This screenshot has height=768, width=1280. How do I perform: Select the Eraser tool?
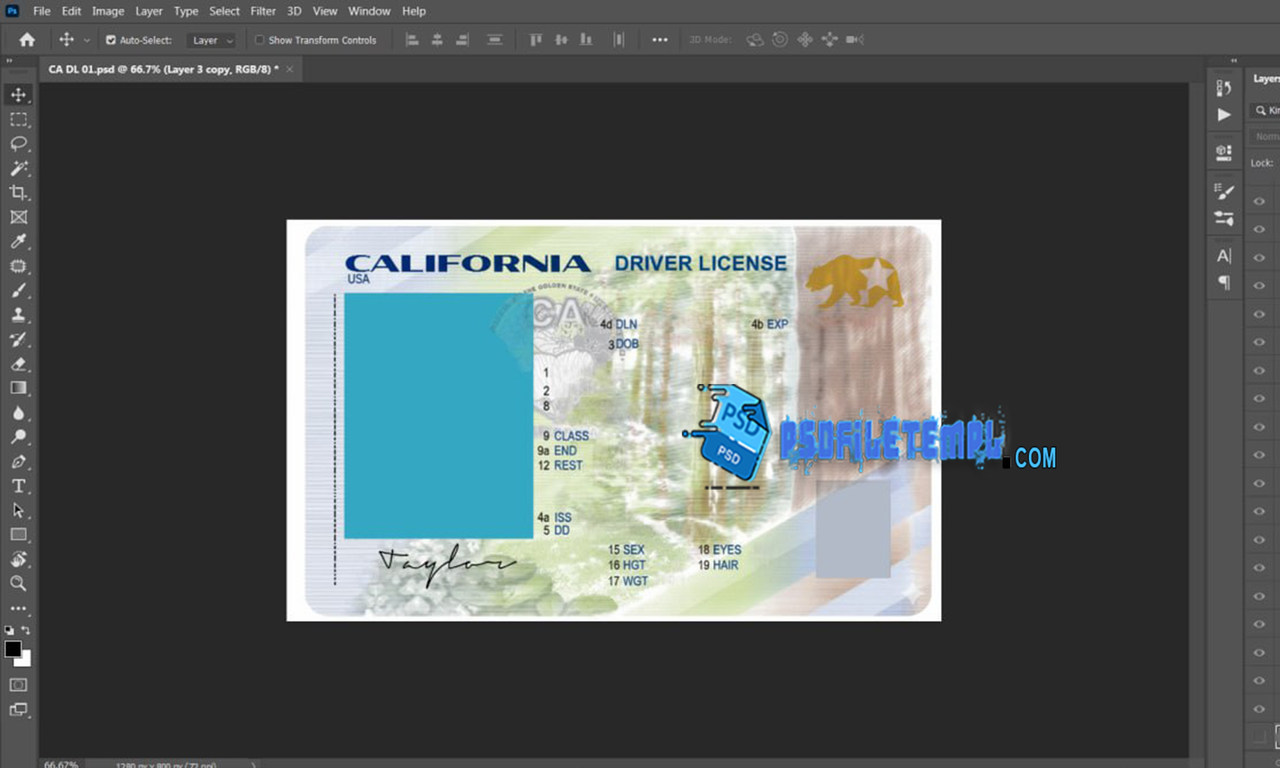tap(18, 364)
